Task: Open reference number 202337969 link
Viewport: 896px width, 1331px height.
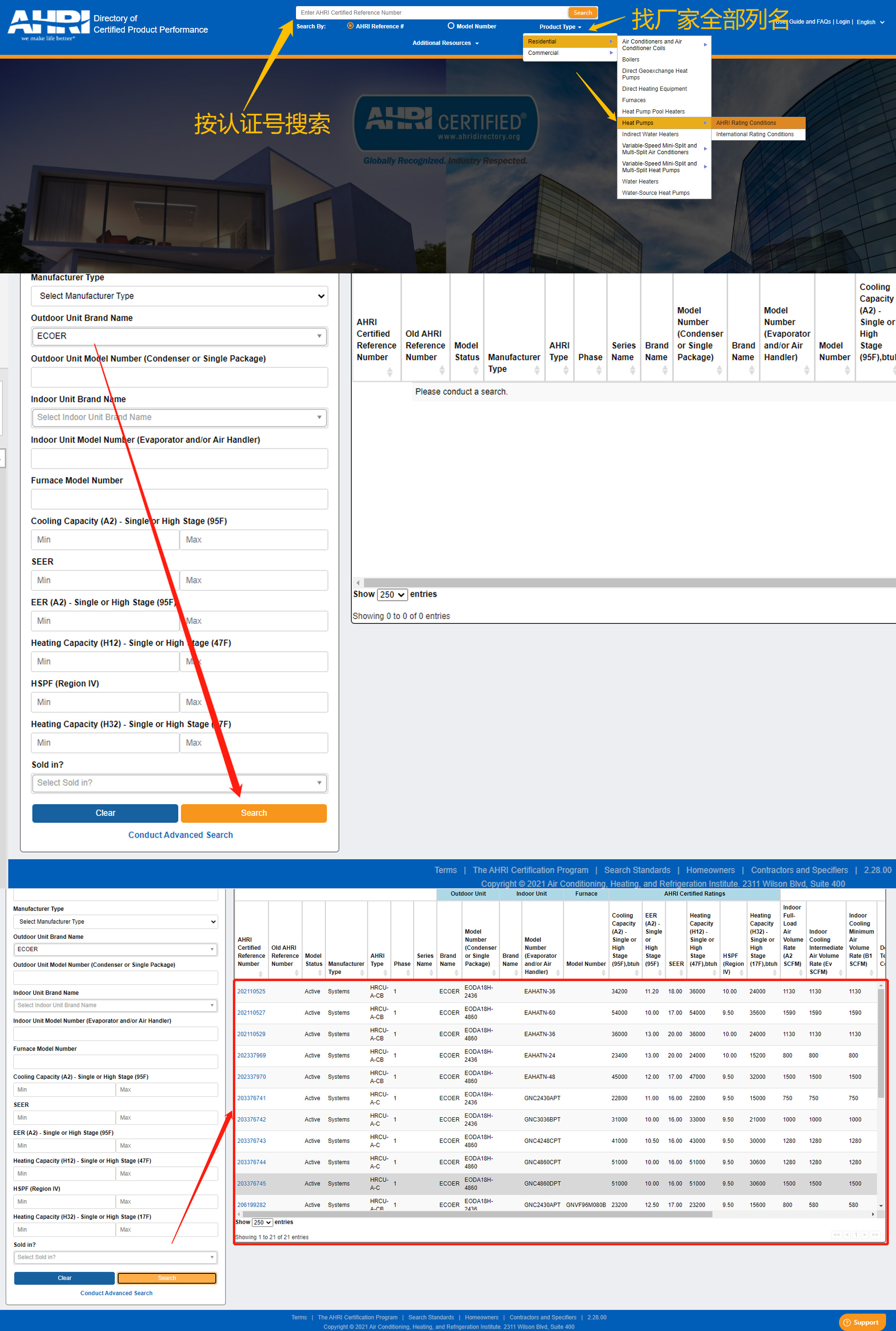Action: (x=252, y=1056)
